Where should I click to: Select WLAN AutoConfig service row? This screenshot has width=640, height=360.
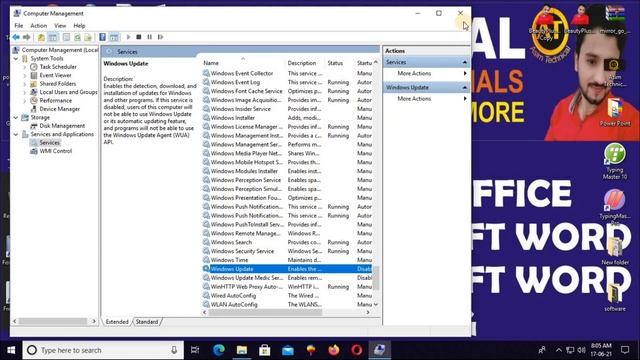[x=287, y=304]
